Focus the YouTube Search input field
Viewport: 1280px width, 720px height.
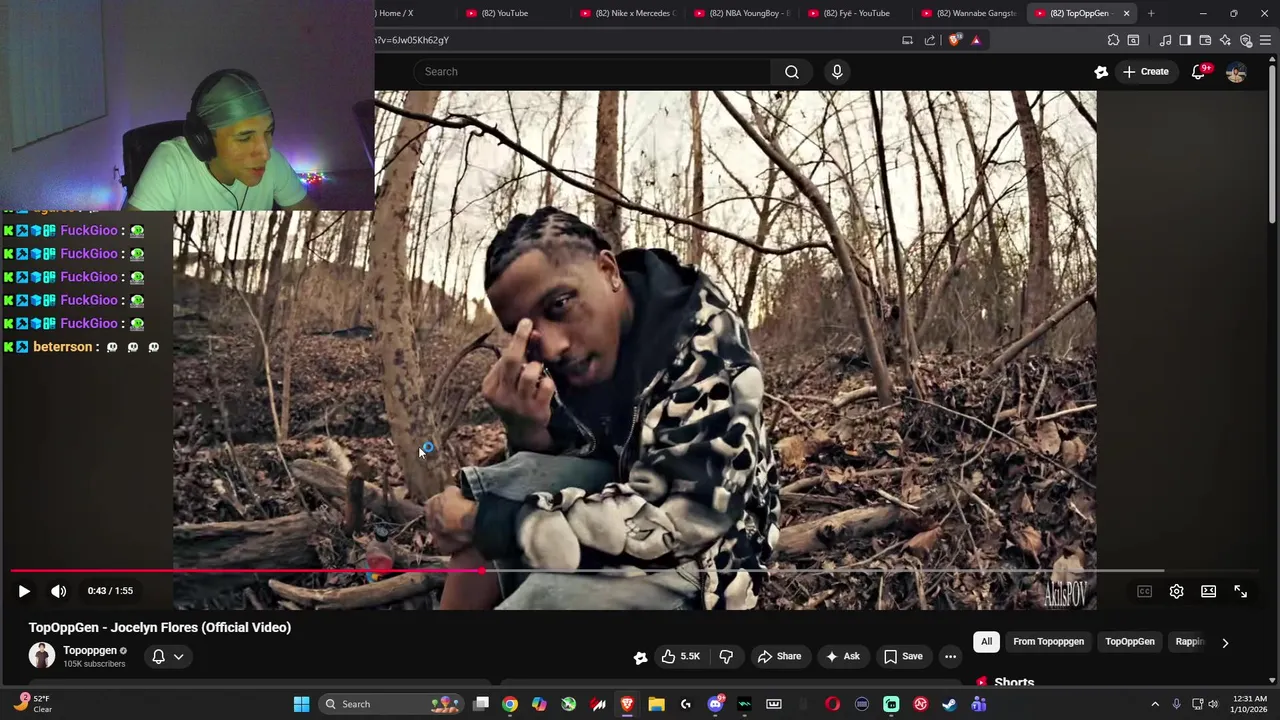[x=592, y=72]
